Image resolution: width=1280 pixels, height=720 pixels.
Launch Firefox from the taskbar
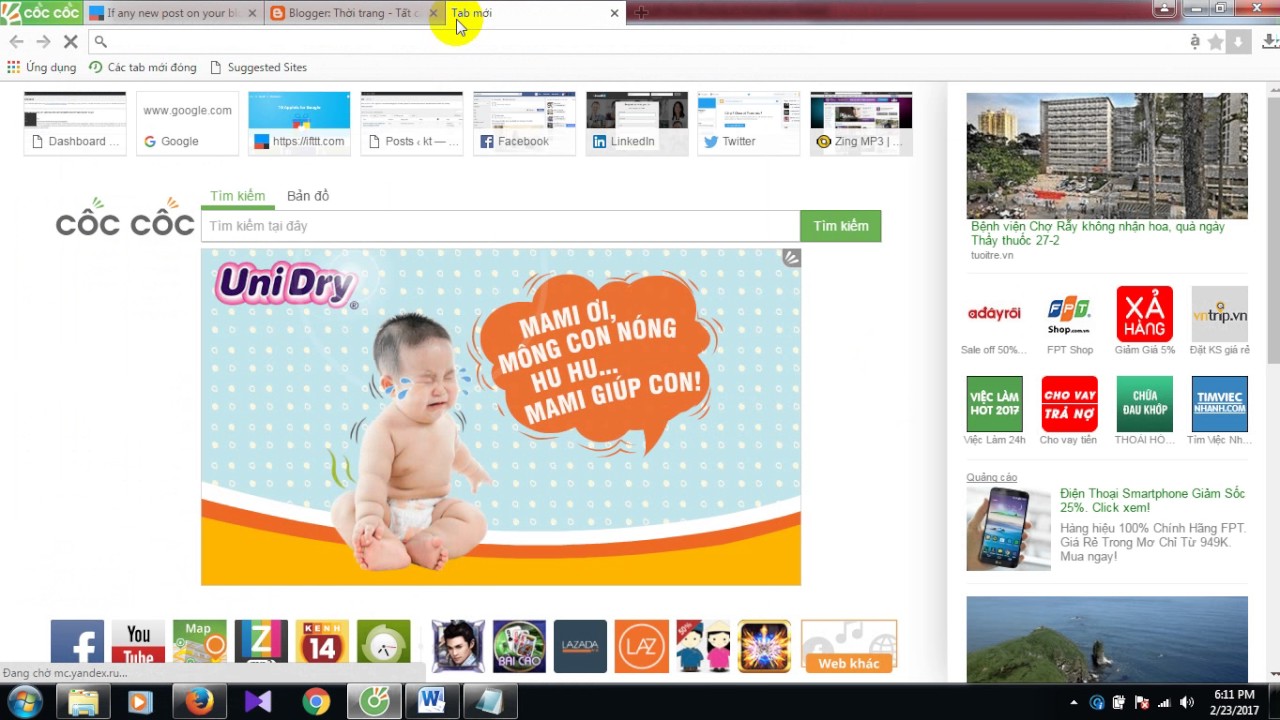click(198, 702)
